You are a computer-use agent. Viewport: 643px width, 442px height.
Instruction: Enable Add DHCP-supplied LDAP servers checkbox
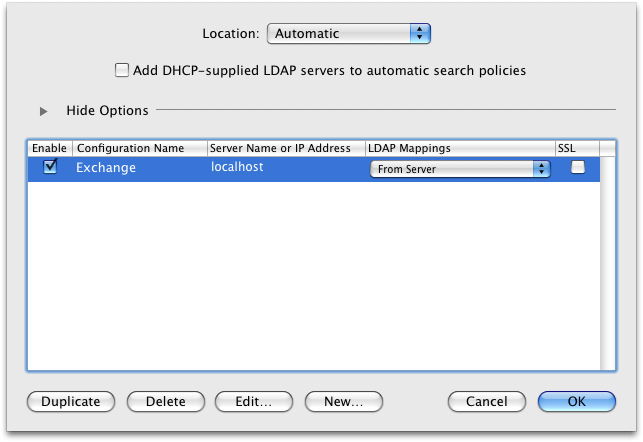[x=122, y=71]
